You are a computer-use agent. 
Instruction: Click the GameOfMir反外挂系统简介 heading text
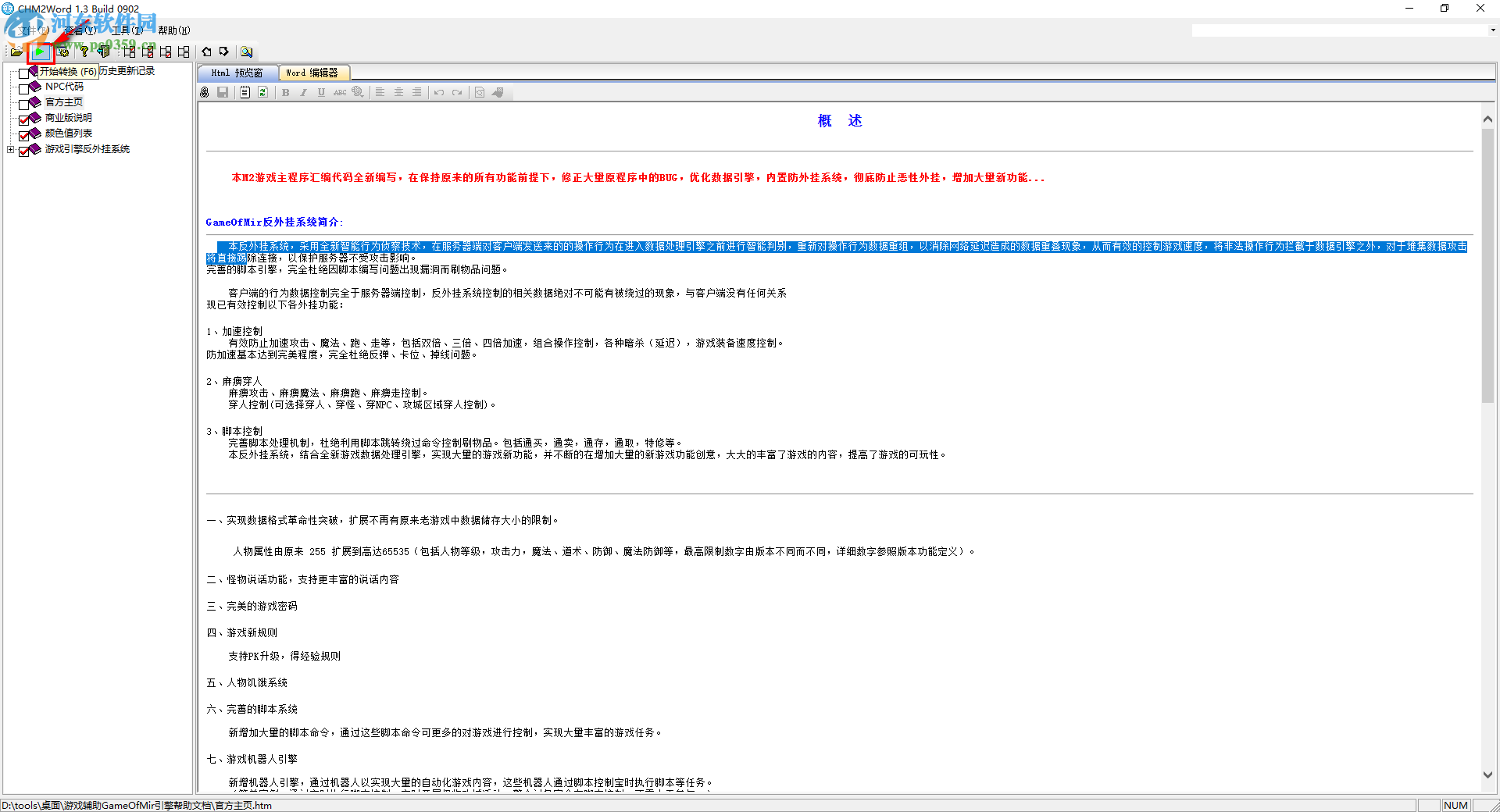pyautogui.click(x=274, y=223)
